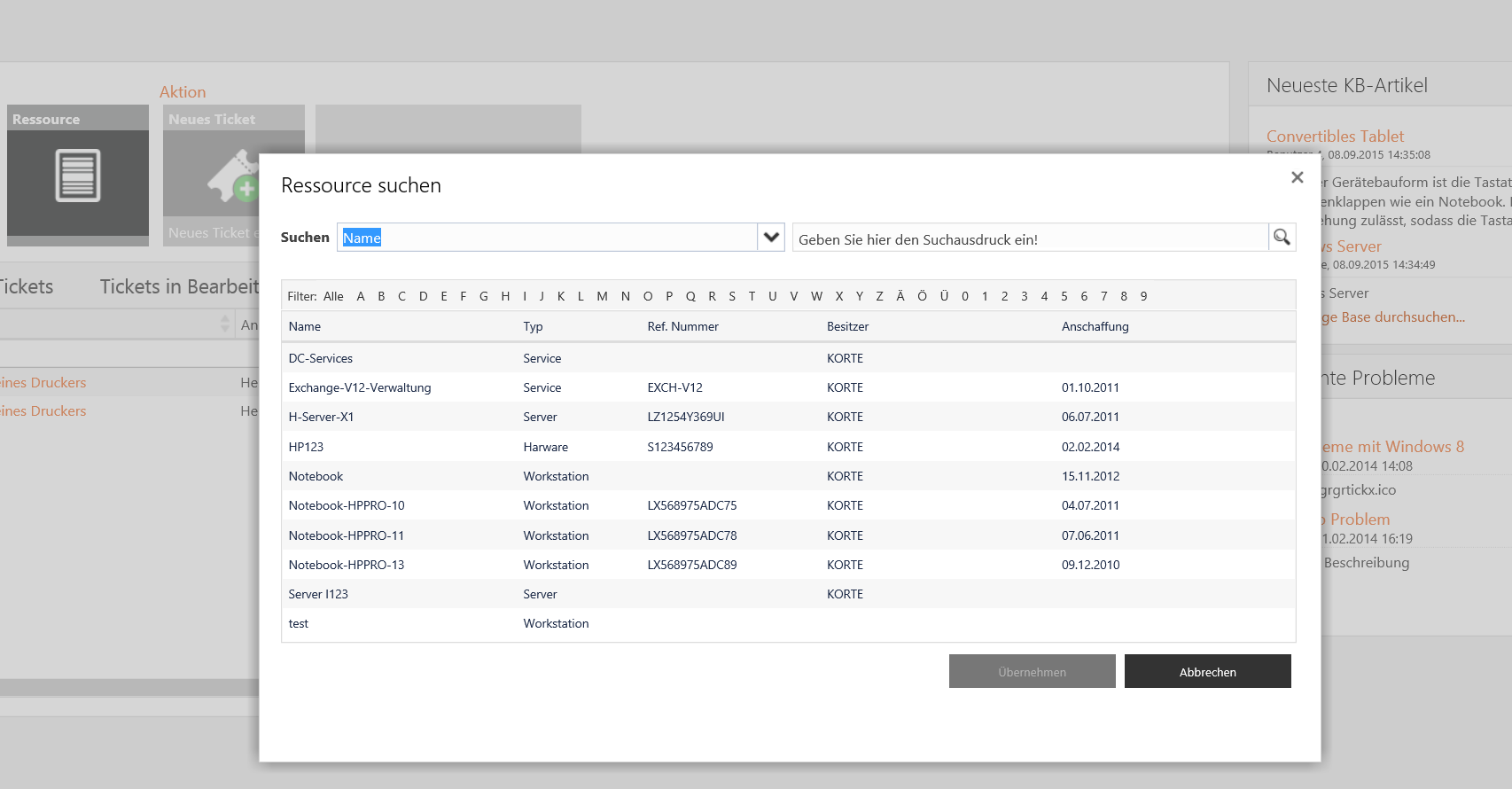
Task: Select filter Alle
Action: tap(333, 296)
